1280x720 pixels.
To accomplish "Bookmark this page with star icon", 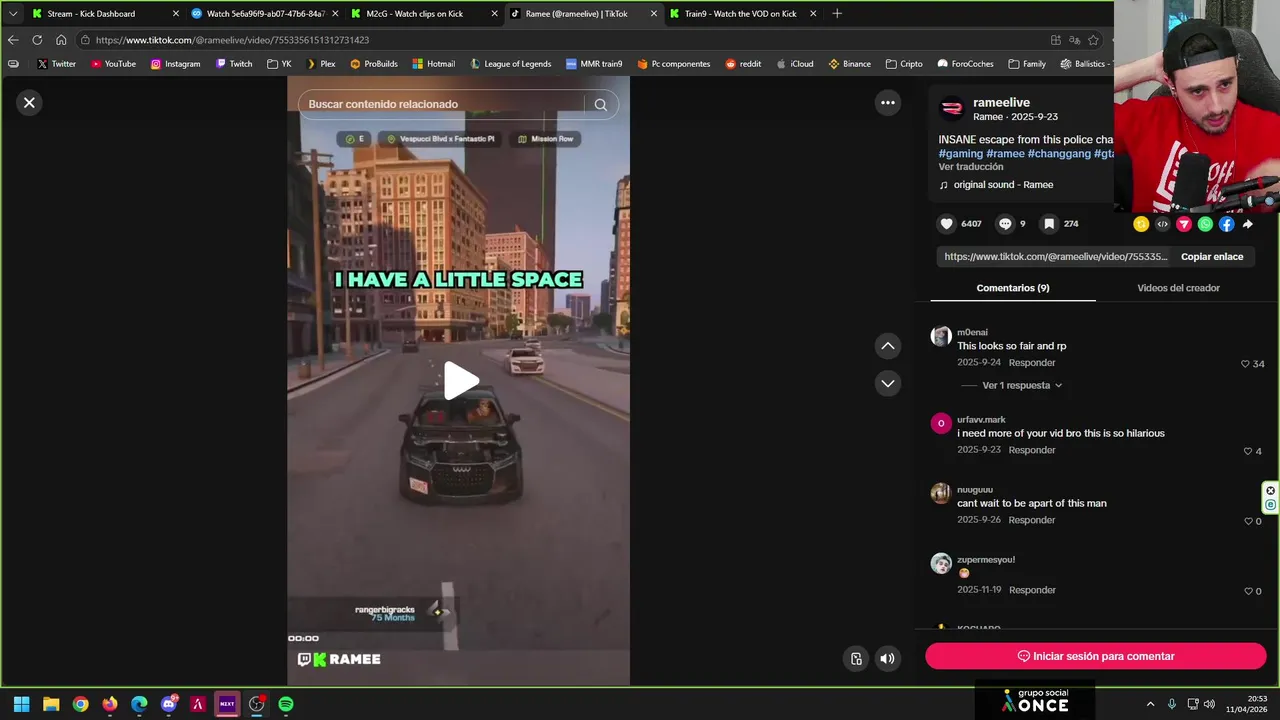I will pos(1093,40).
